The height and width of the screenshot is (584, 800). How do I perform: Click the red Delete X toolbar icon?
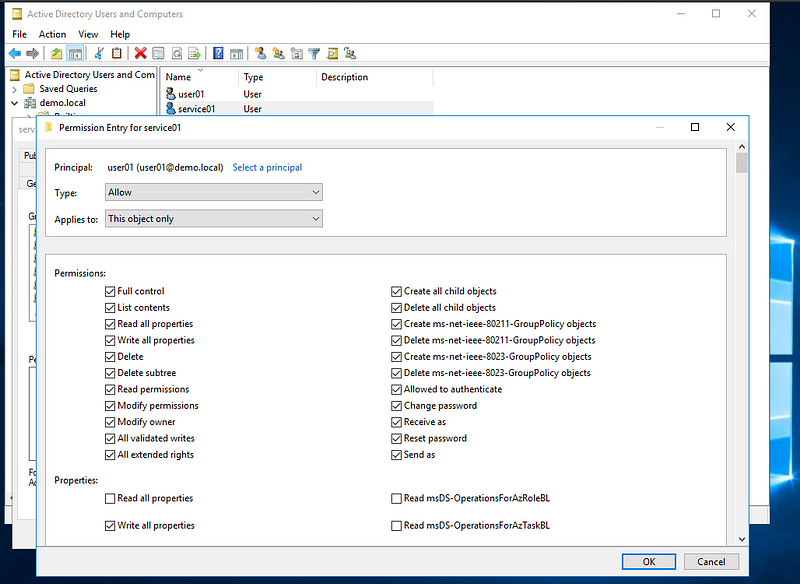141,53
